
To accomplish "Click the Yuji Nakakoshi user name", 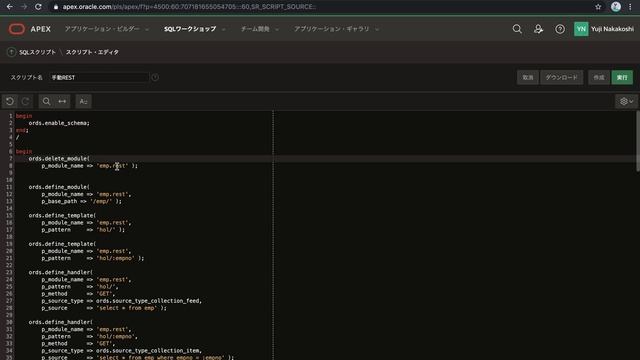I will point(612,29).
